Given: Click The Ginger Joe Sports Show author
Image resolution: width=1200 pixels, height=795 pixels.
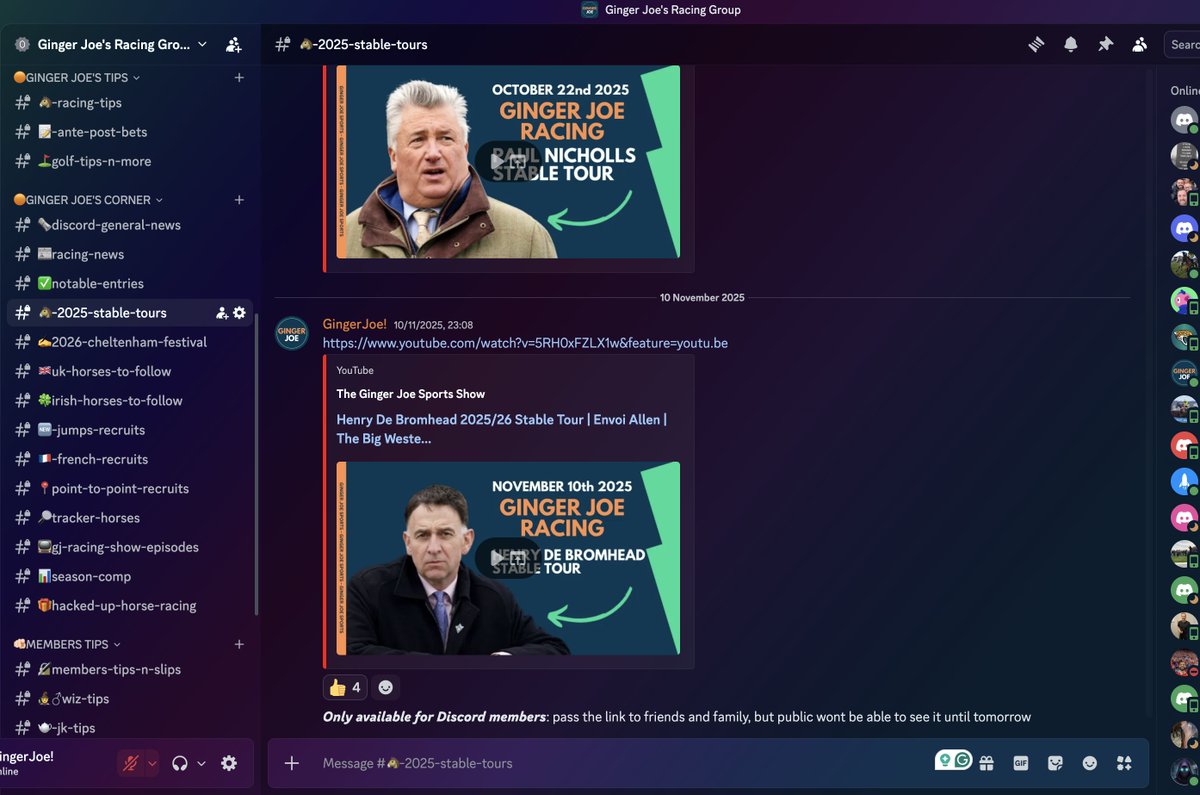Looking at the screenshot, I should click(410, 394).
